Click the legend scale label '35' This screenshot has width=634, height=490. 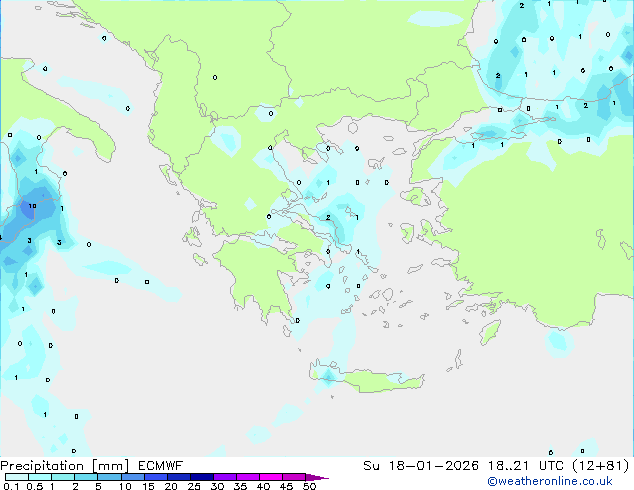[240, 486]
